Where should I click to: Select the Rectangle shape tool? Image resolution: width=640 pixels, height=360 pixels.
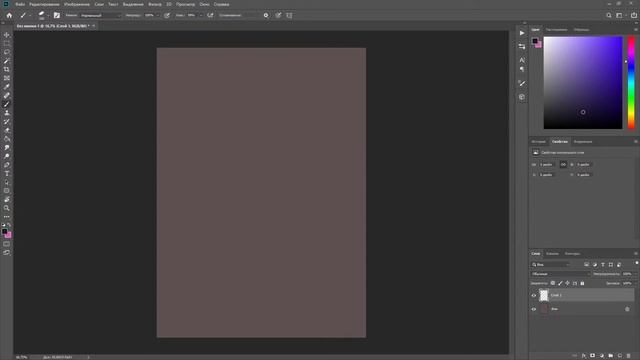click(x=7, y=191)
